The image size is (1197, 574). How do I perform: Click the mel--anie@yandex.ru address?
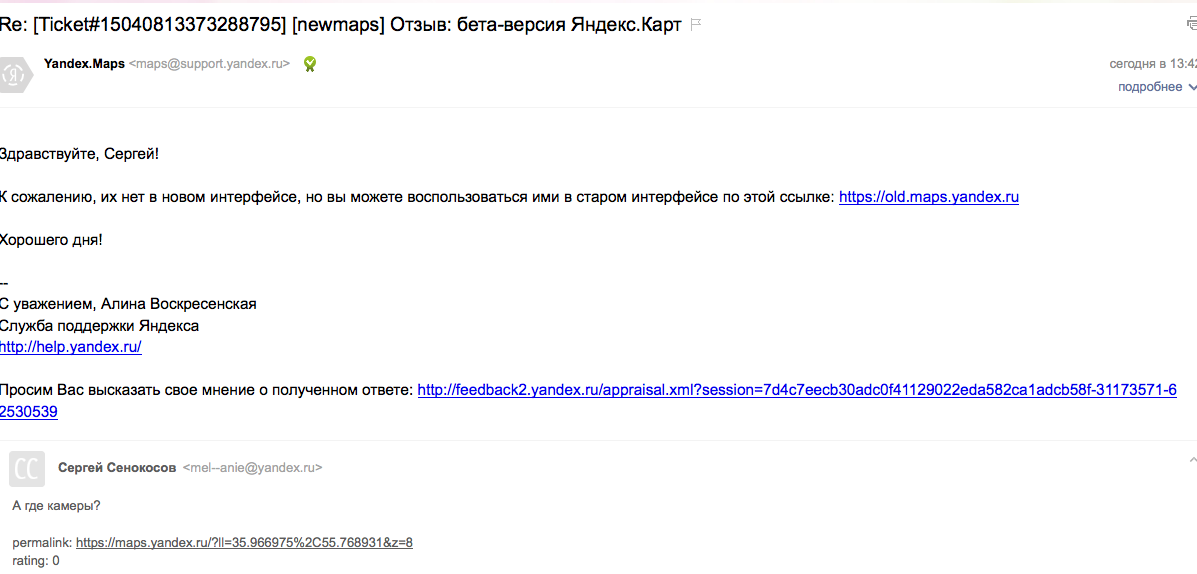click(253, 466)
